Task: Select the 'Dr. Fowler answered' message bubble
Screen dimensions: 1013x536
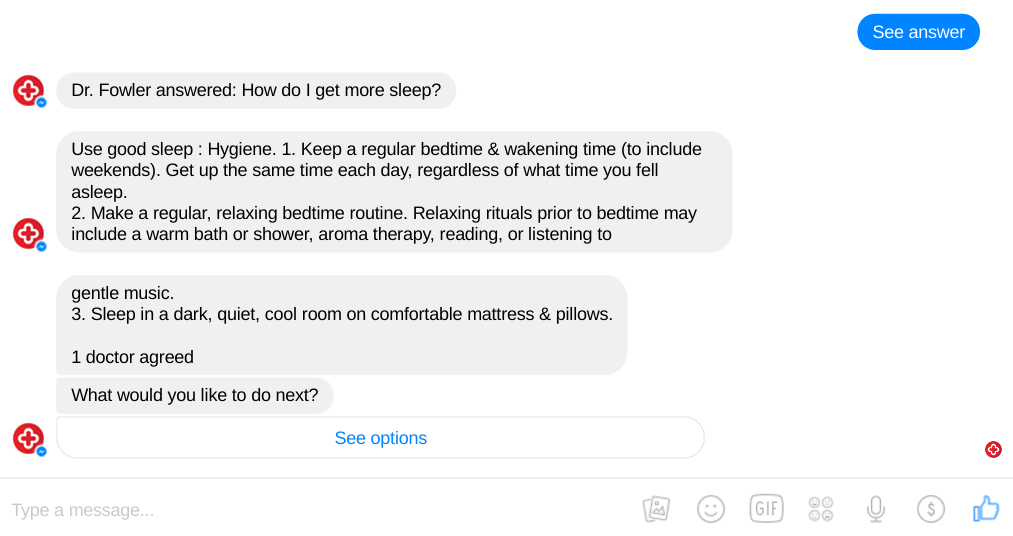Action: [x=256, y=90]
